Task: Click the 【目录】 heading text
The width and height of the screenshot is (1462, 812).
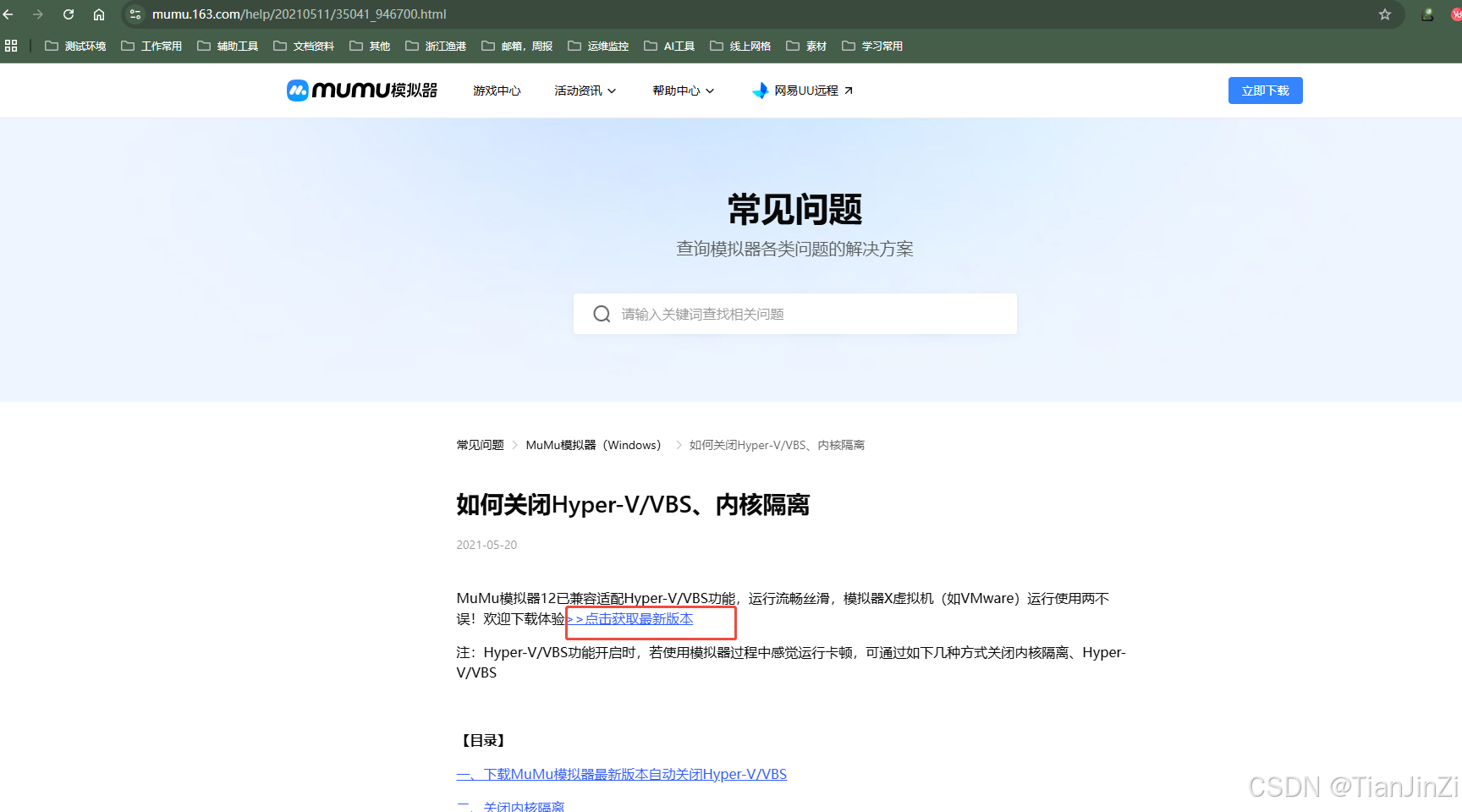Action: [x=483, y=741]
